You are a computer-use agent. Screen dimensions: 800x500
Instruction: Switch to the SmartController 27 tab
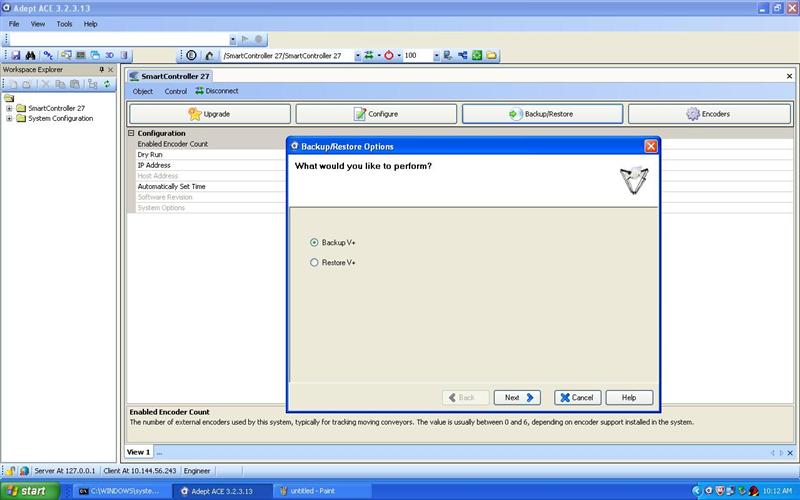169,76
